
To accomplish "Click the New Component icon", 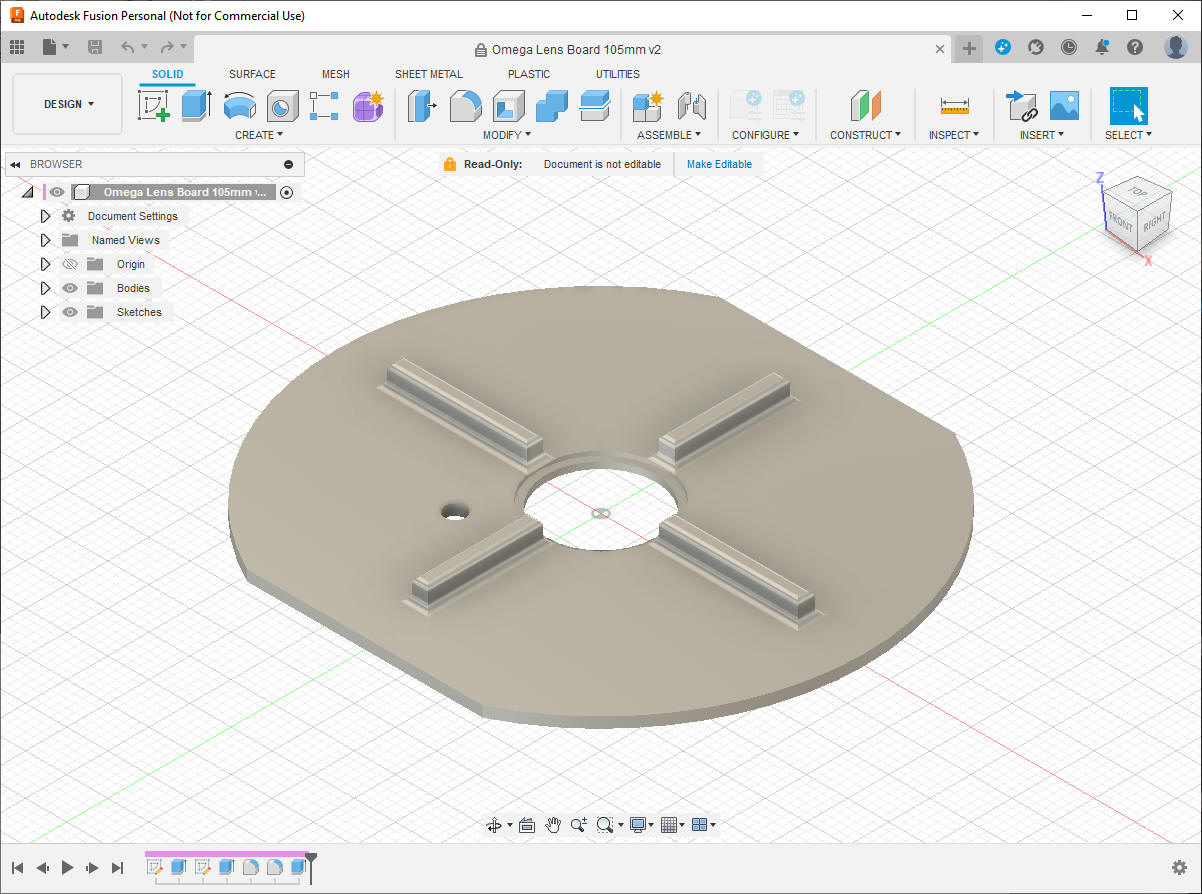I will [x=648, y=105].
